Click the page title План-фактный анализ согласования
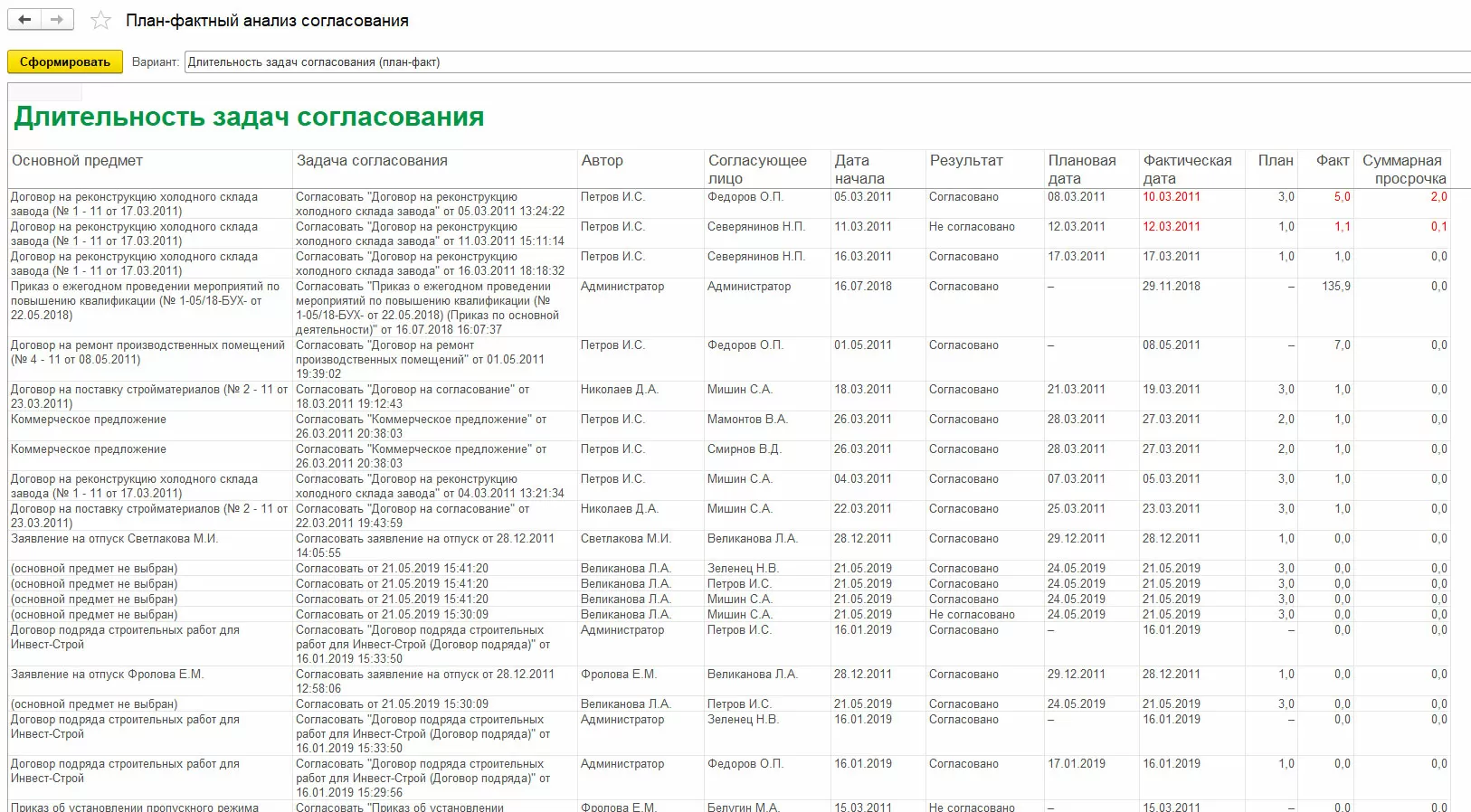 click(x=267, y=21)
